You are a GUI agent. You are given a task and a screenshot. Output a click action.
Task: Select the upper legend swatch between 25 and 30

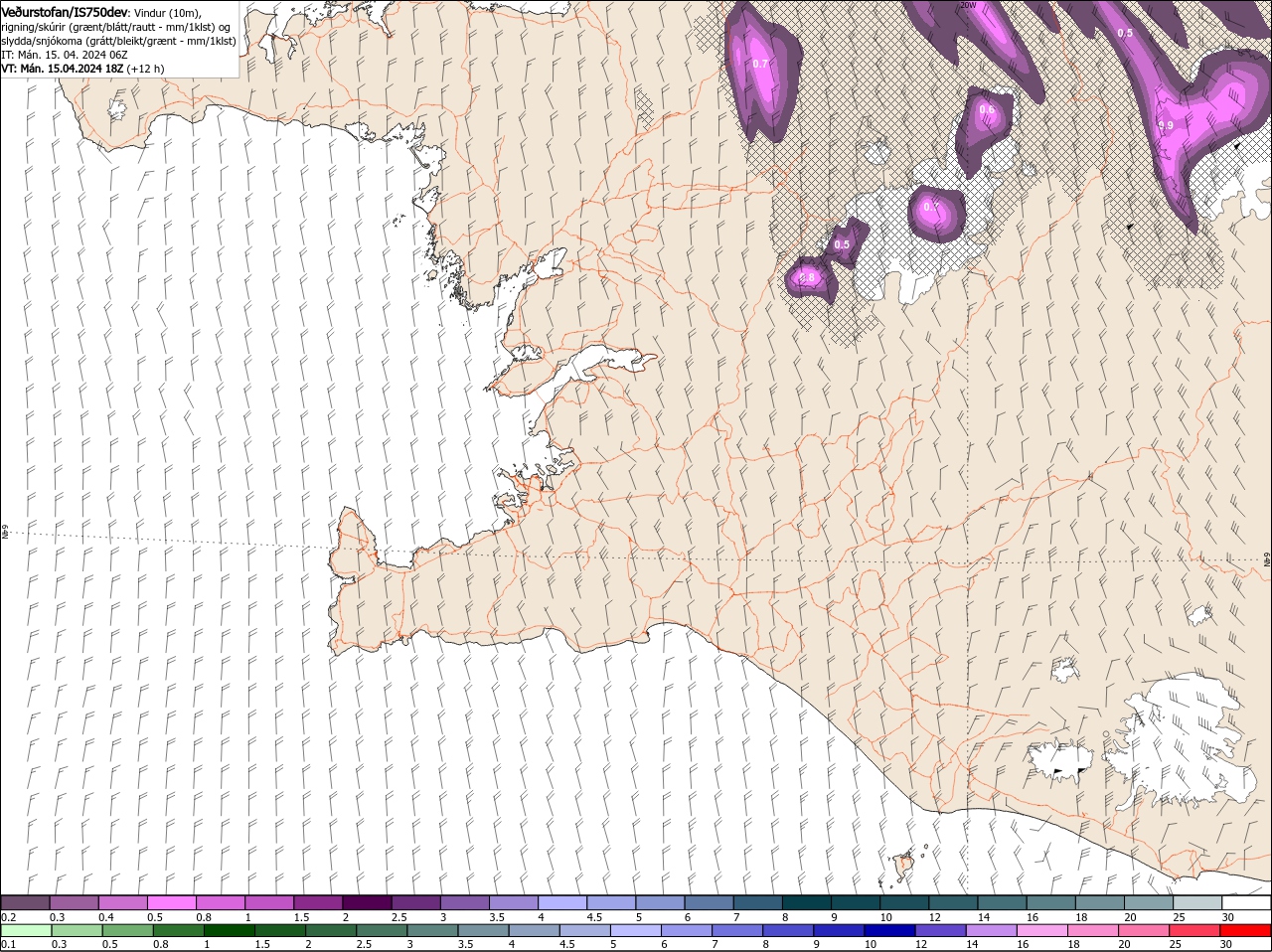coord(1197,902)
